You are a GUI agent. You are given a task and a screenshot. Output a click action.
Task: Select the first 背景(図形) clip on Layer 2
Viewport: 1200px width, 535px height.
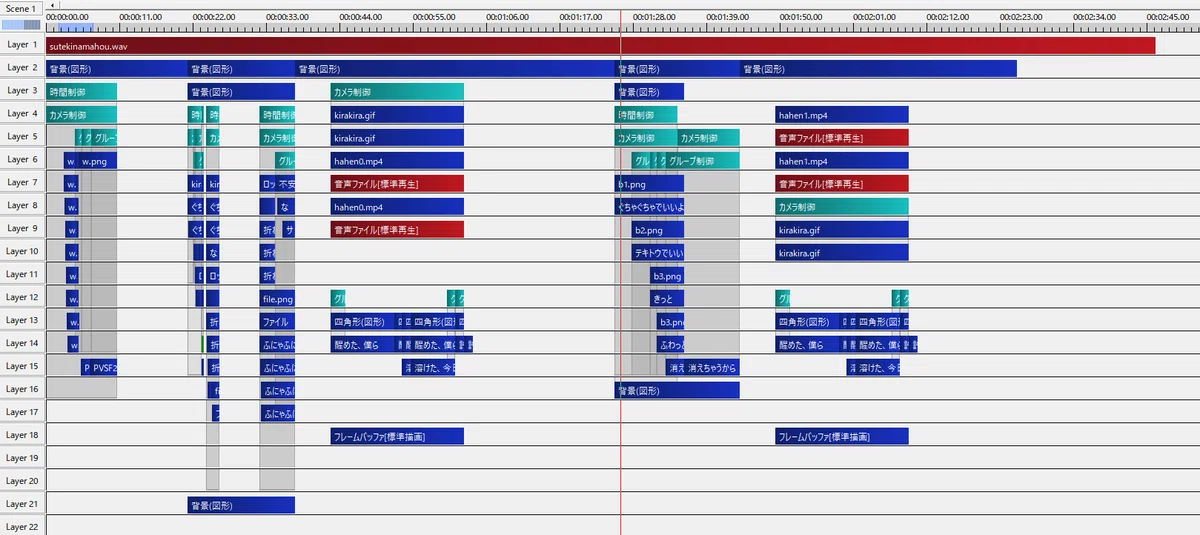[x=118, y=69]
